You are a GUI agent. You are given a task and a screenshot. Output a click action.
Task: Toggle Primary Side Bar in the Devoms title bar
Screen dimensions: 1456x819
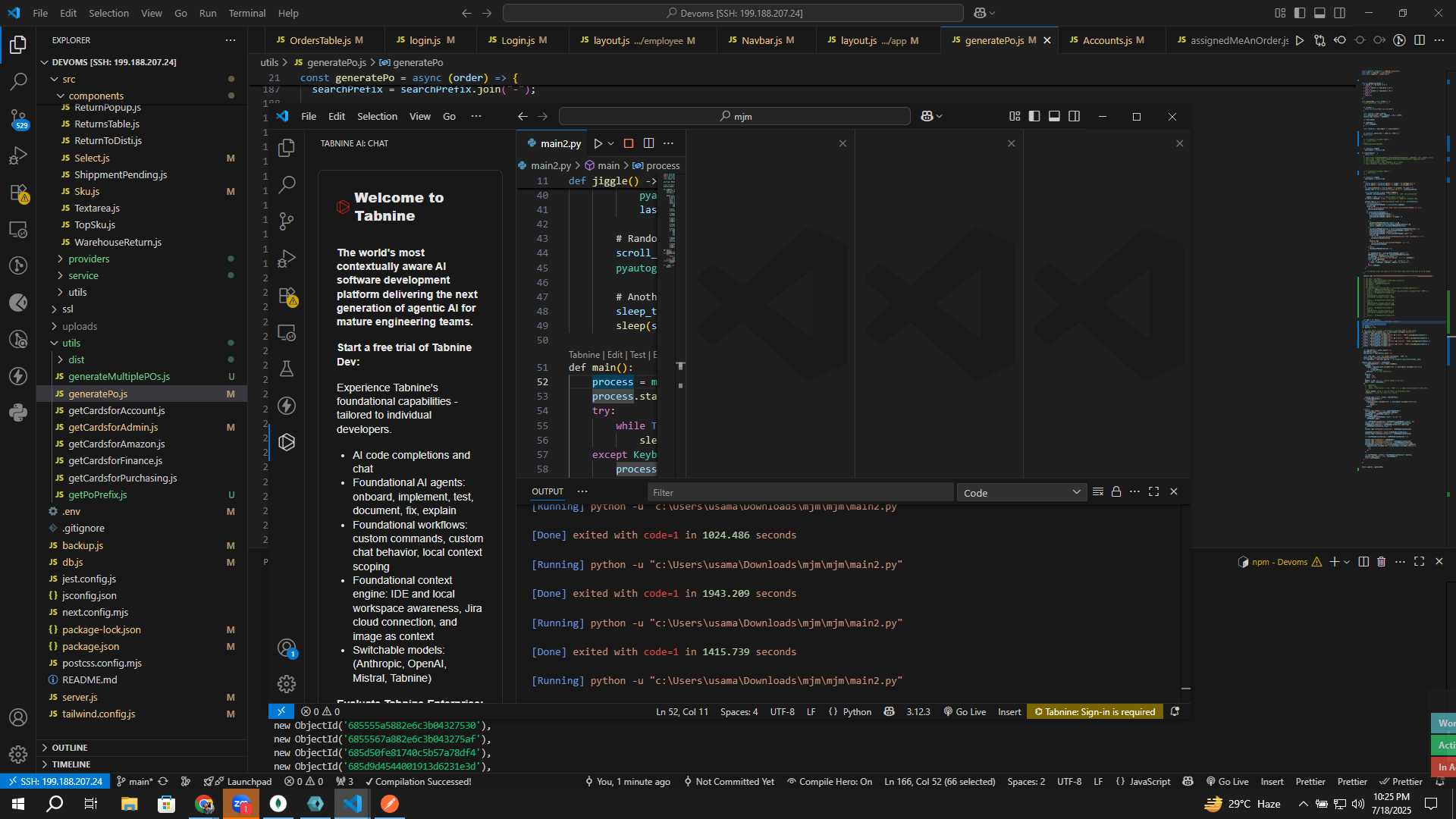tap(1300, 13)
